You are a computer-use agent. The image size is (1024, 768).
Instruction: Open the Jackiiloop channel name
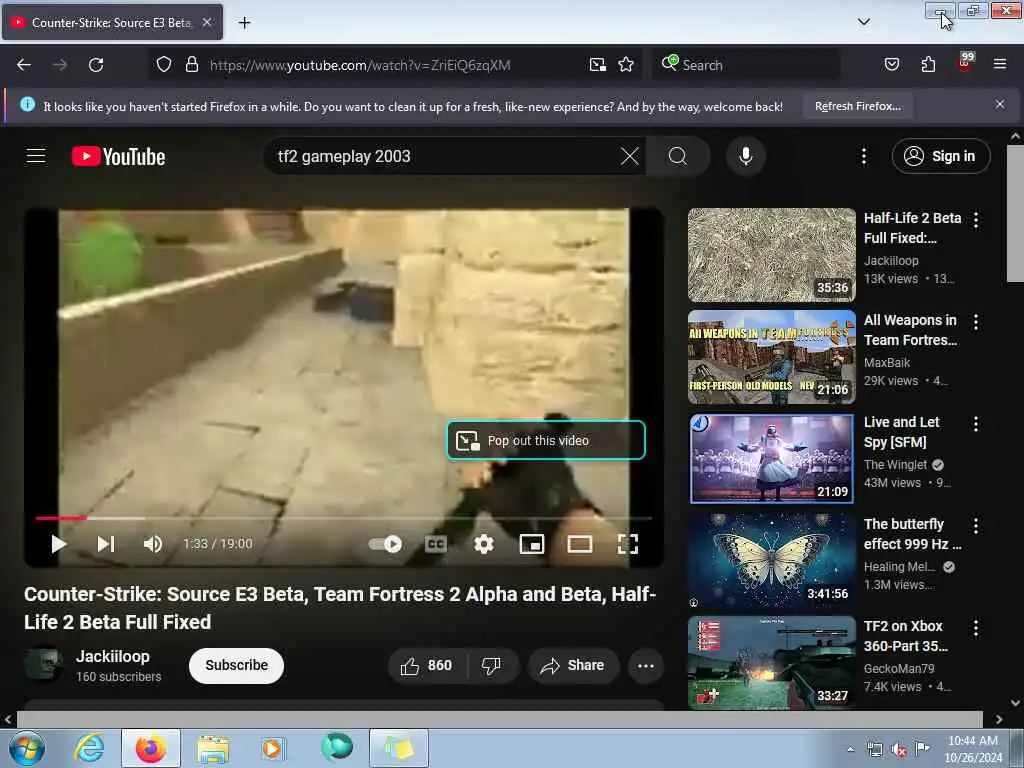pos(112,656)
